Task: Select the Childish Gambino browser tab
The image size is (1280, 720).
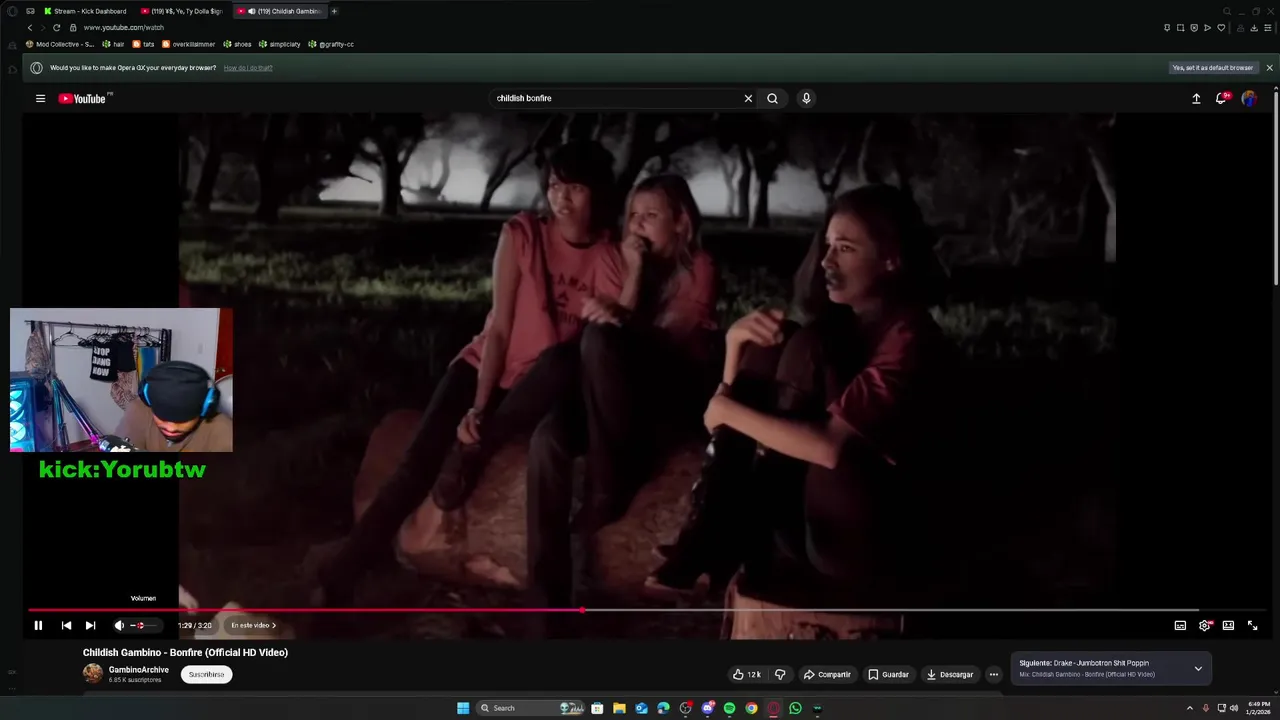Action: tap(278, 11)
